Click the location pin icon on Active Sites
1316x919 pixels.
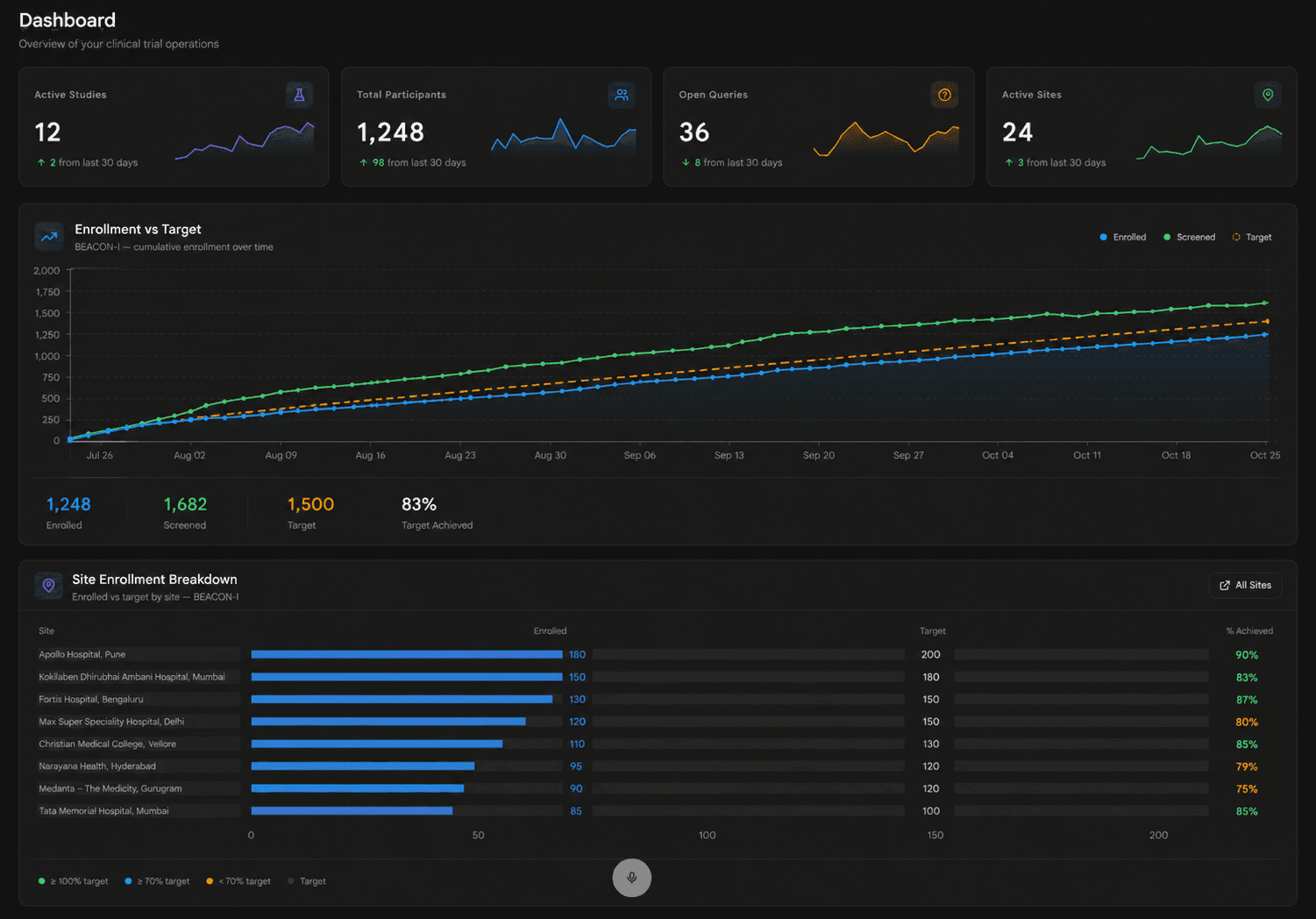1268,95
